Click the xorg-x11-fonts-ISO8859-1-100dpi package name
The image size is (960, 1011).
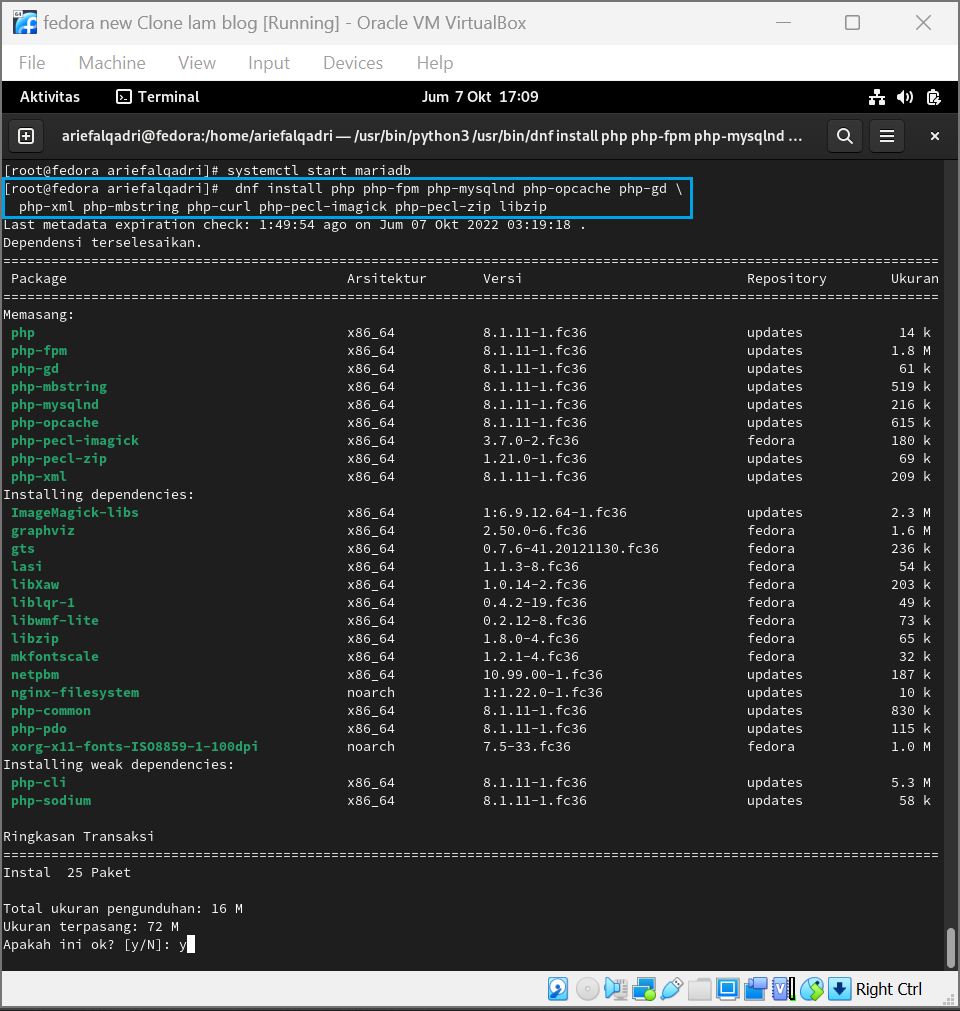coord(134,747)
